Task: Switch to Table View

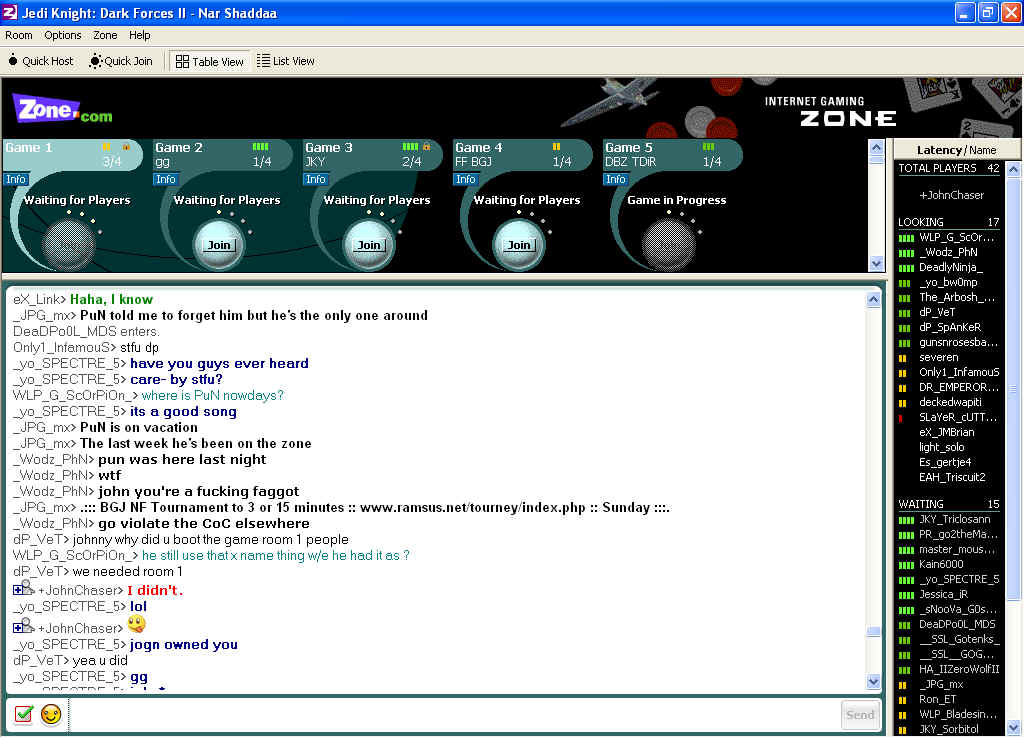Action: [x=210, y=61]
